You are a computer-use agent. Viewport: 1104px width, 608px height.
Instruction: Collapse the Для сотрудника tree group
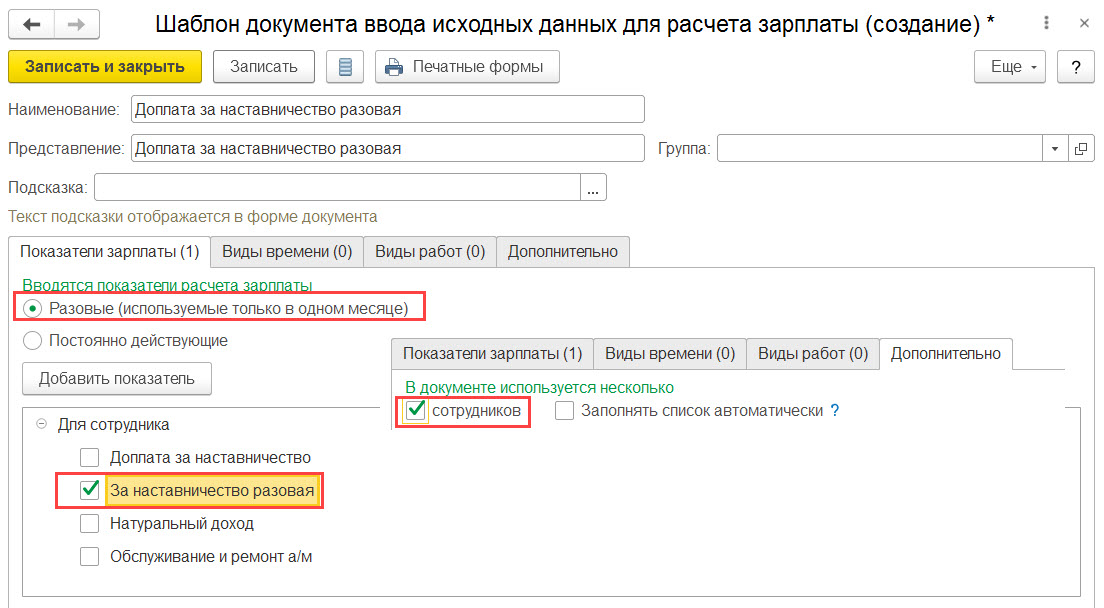tap(42, 424)
